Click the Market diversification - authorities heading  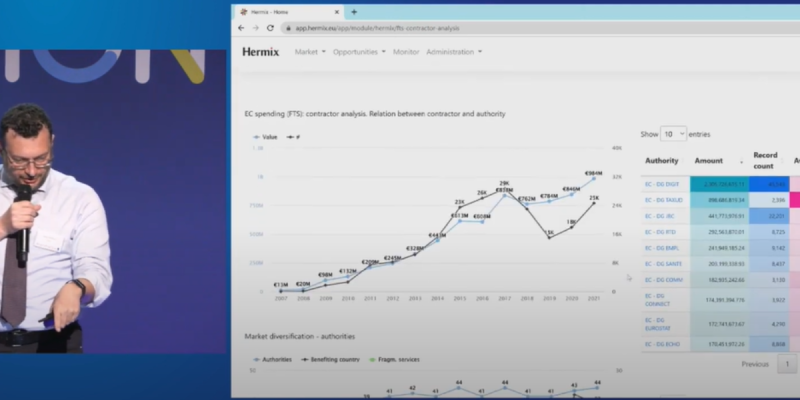pos(300,336)
